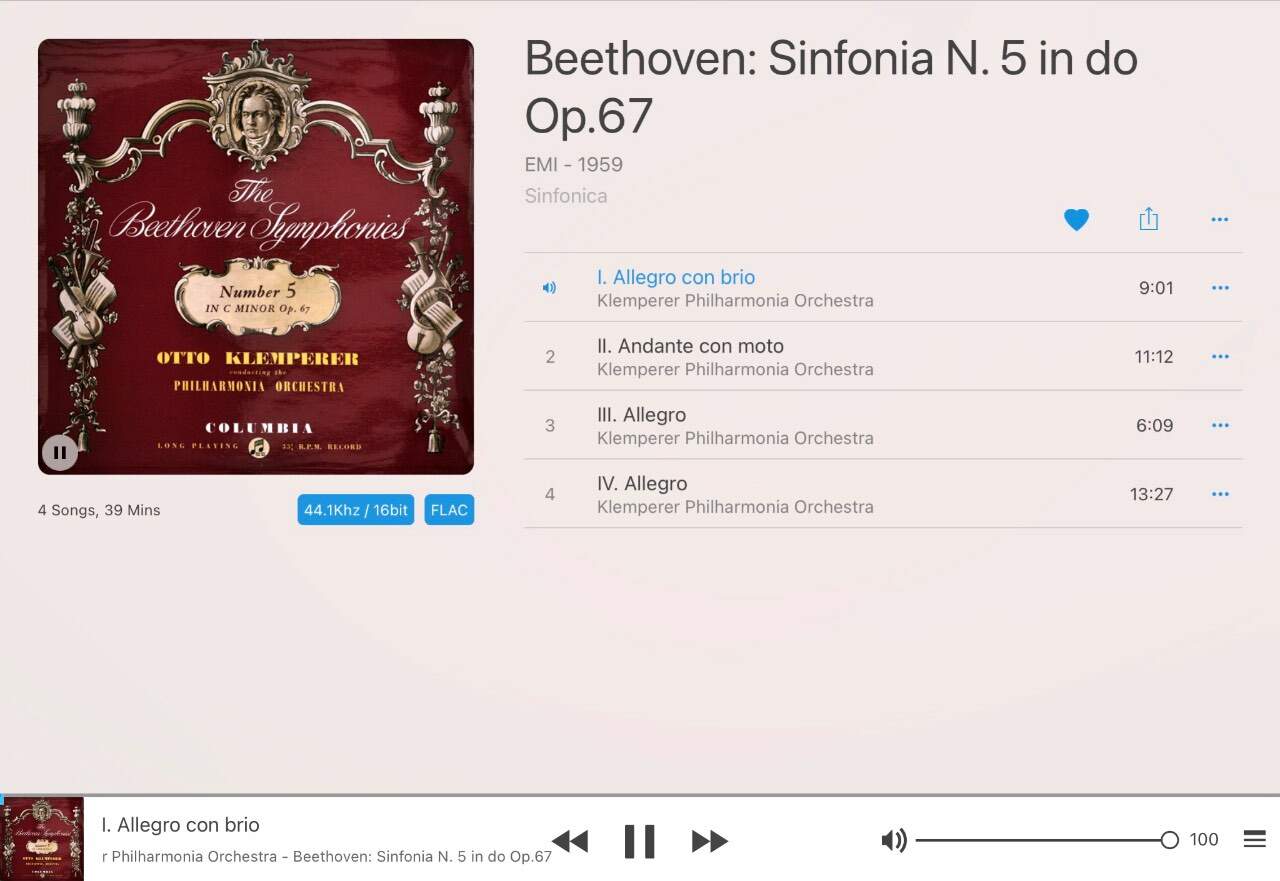Skip to the next track
The width and height of the screenshot is (1280, 881).
pos(709,841)
